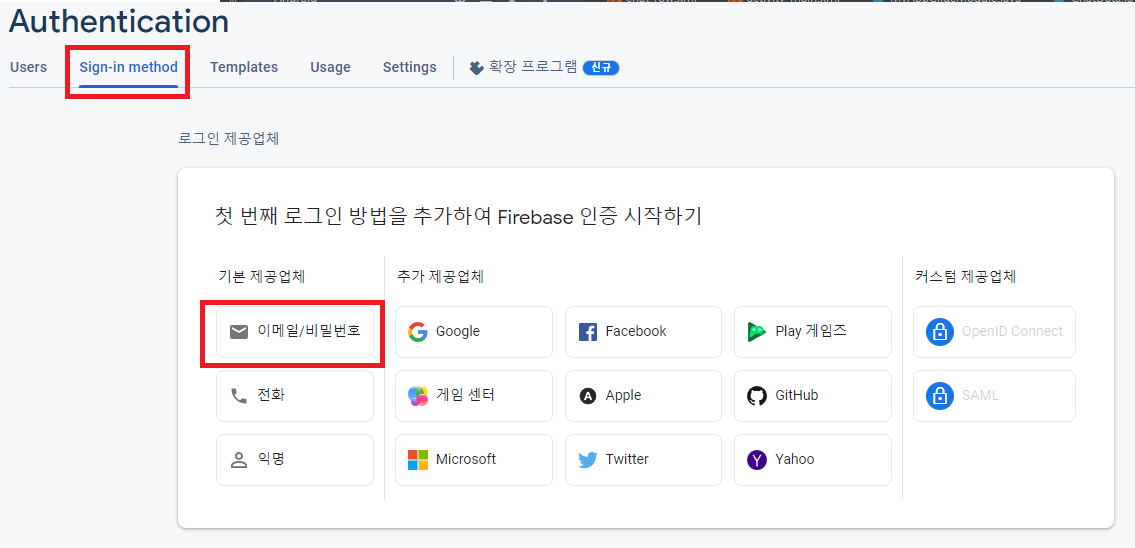Click the 커스텀 제공업체 column heading
The width and height of the screenshot is (1135, 548).
pos(966,276)
